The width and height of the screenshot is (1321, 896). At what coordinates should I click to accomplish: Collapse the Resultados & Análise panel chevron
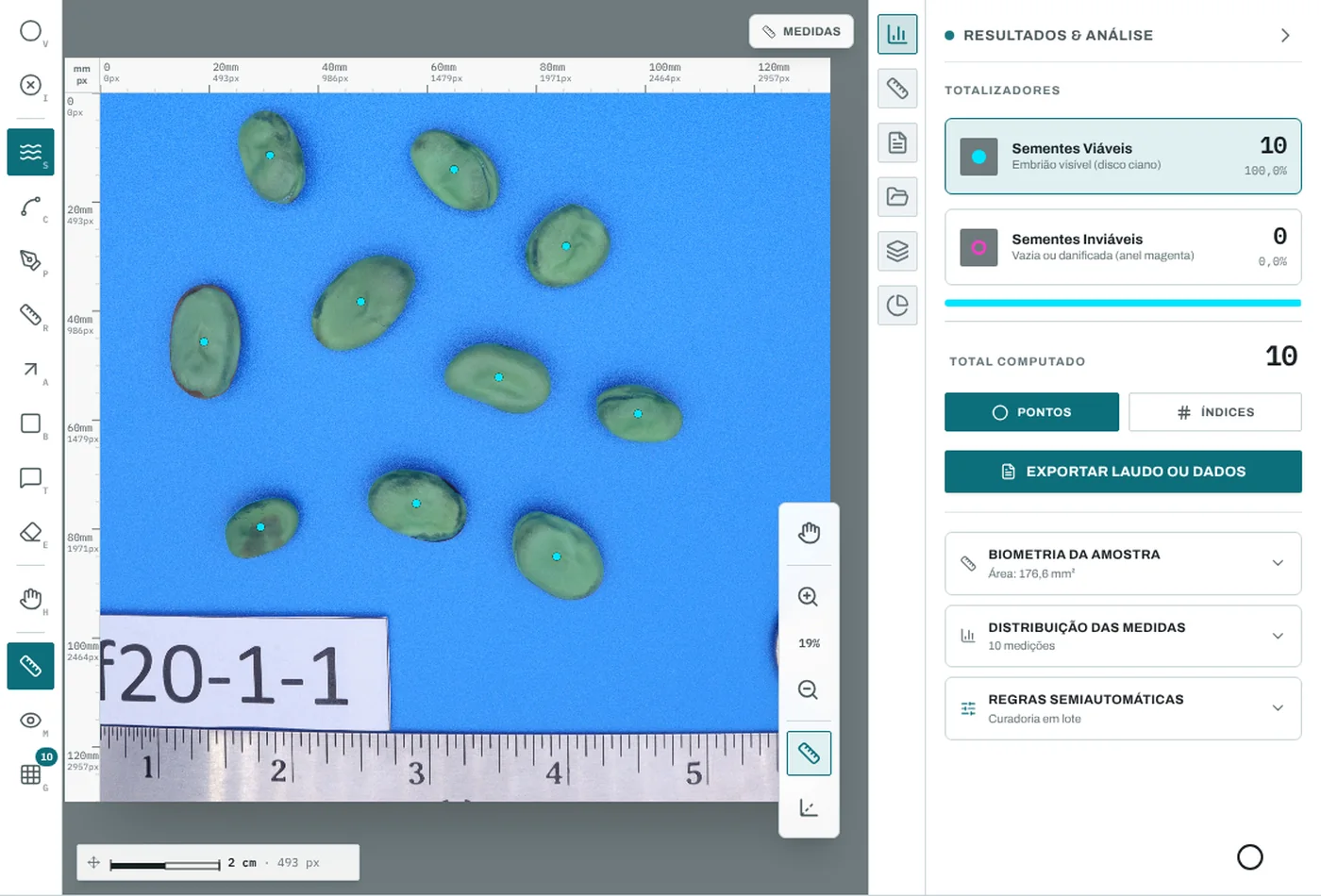pos(1284,35)
